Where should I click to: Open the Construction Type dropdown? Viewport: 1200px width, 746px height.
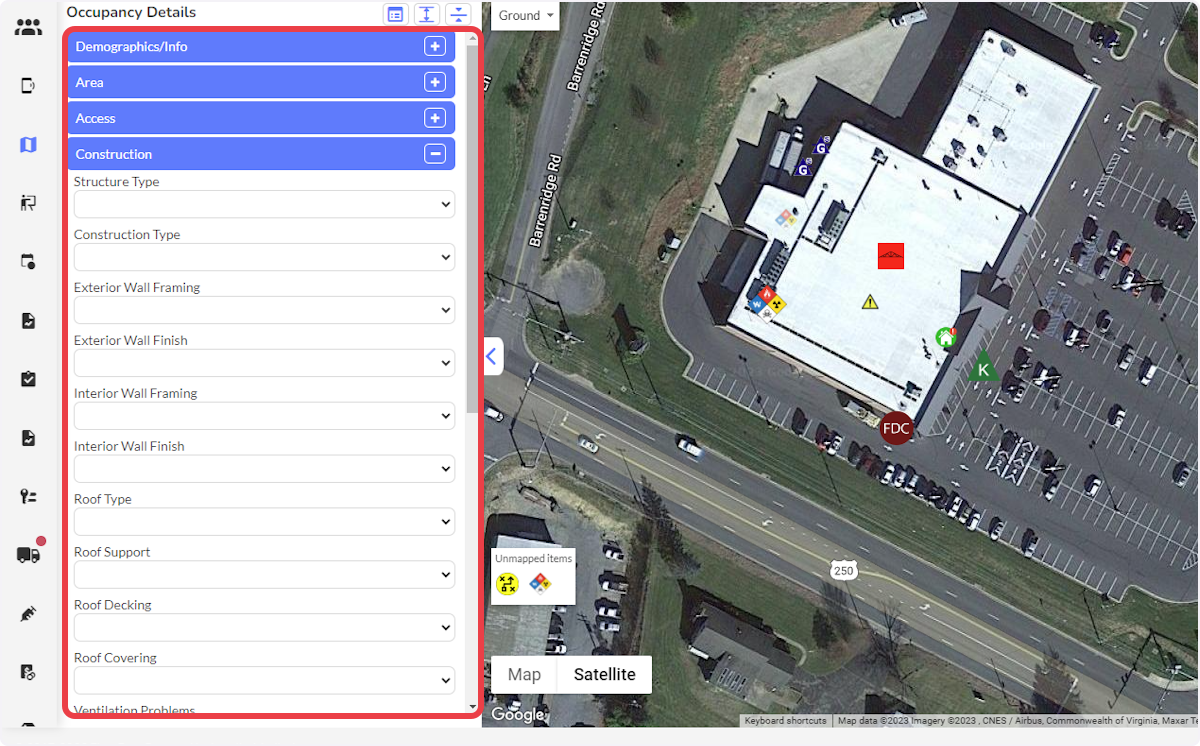(x=264, y=257)
